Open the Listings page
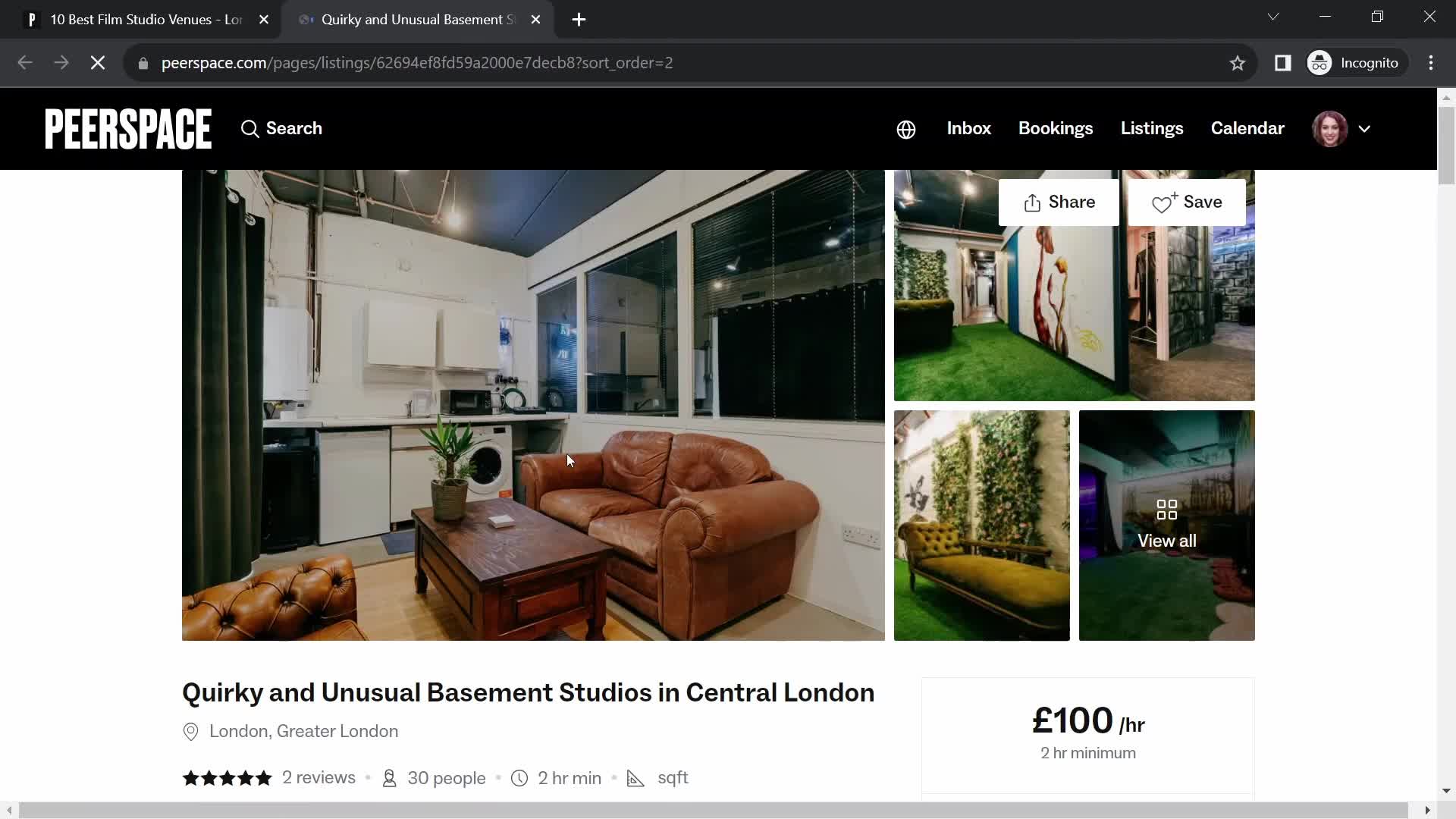 [x=1151, y=129]
